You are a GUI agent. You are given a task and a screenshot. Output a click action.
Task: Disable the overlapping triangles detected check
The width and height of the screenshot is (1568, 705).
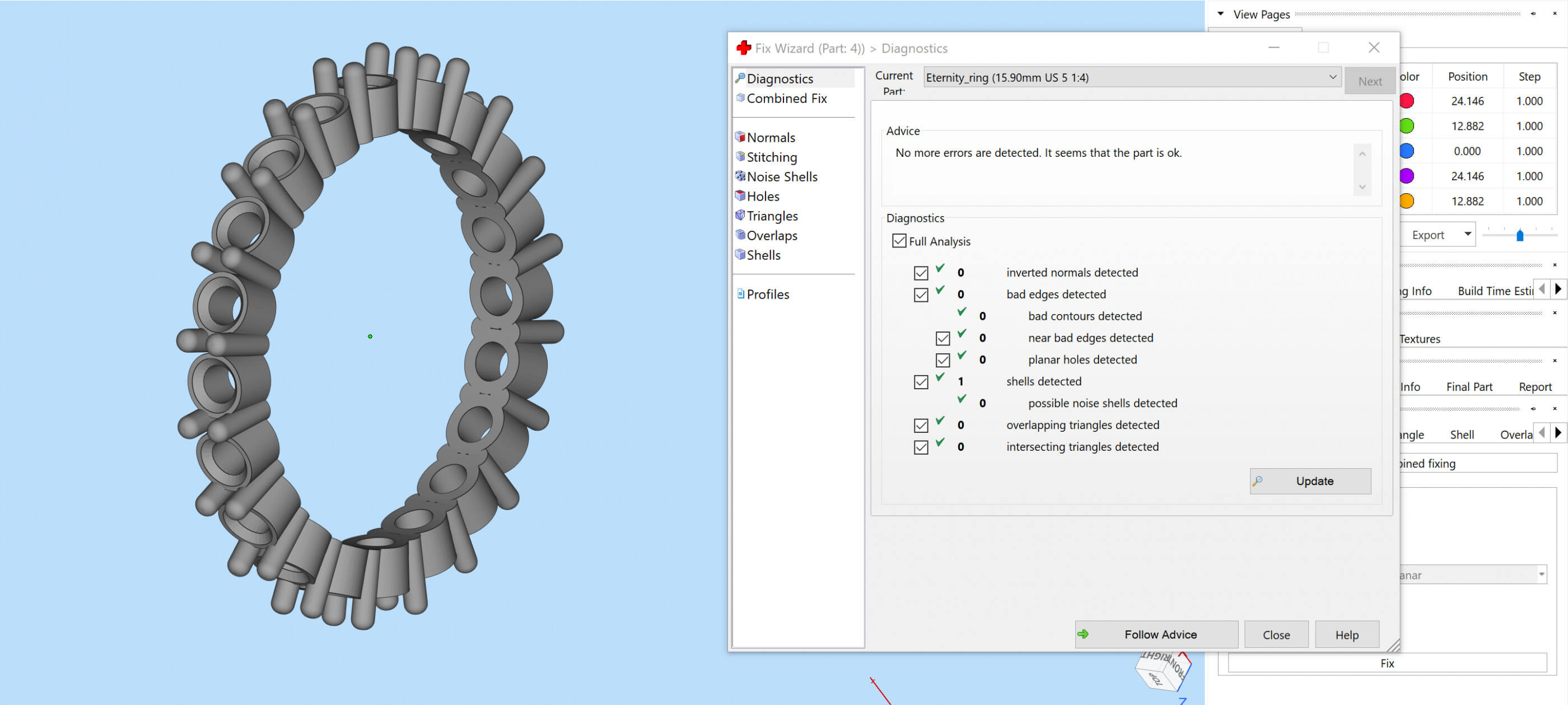(x=920, y=425)
